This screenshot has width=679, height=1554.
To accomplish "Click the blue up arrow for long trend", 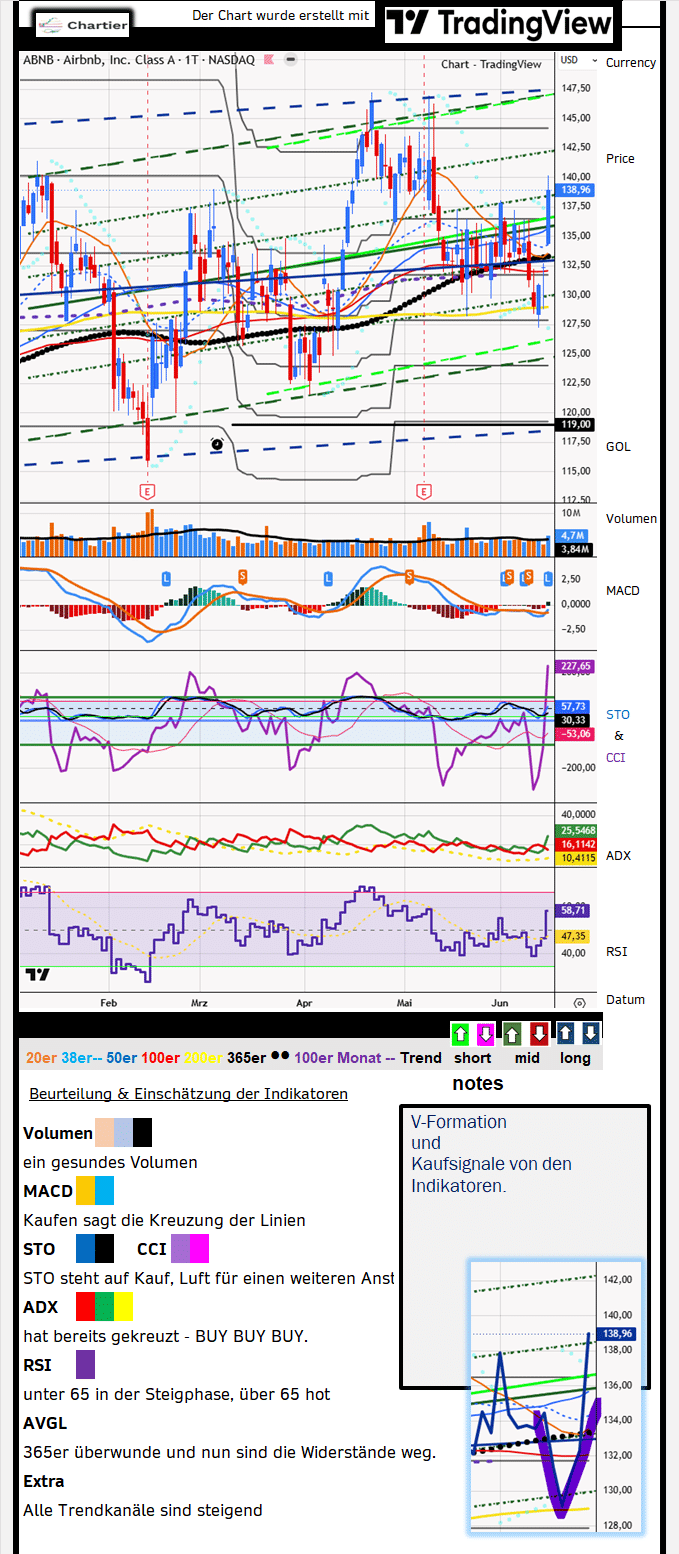I will coord(565,1034).
